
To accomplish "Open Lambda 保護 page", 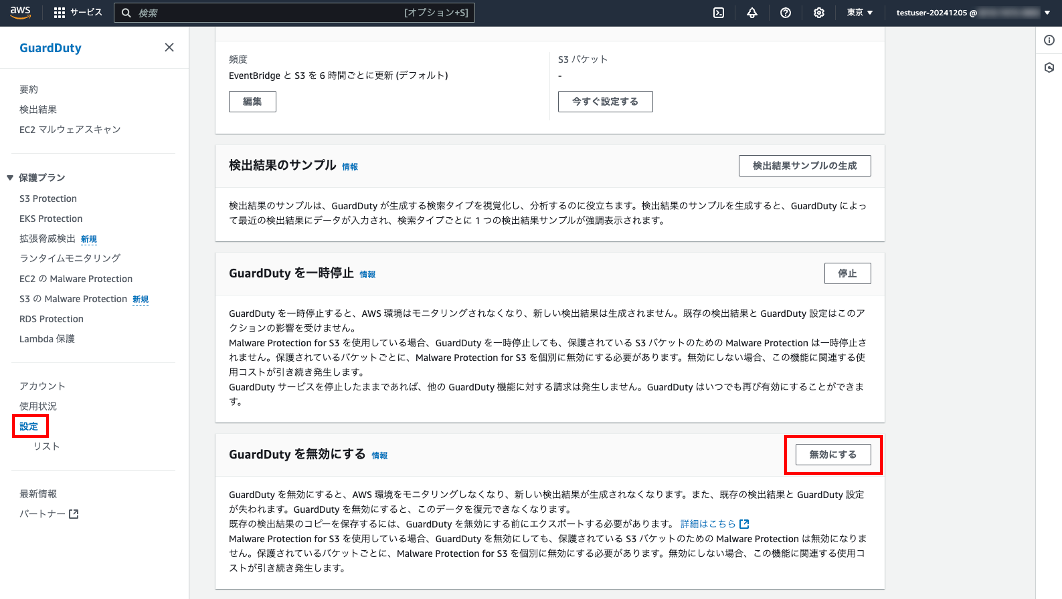I will pos(47,339).
